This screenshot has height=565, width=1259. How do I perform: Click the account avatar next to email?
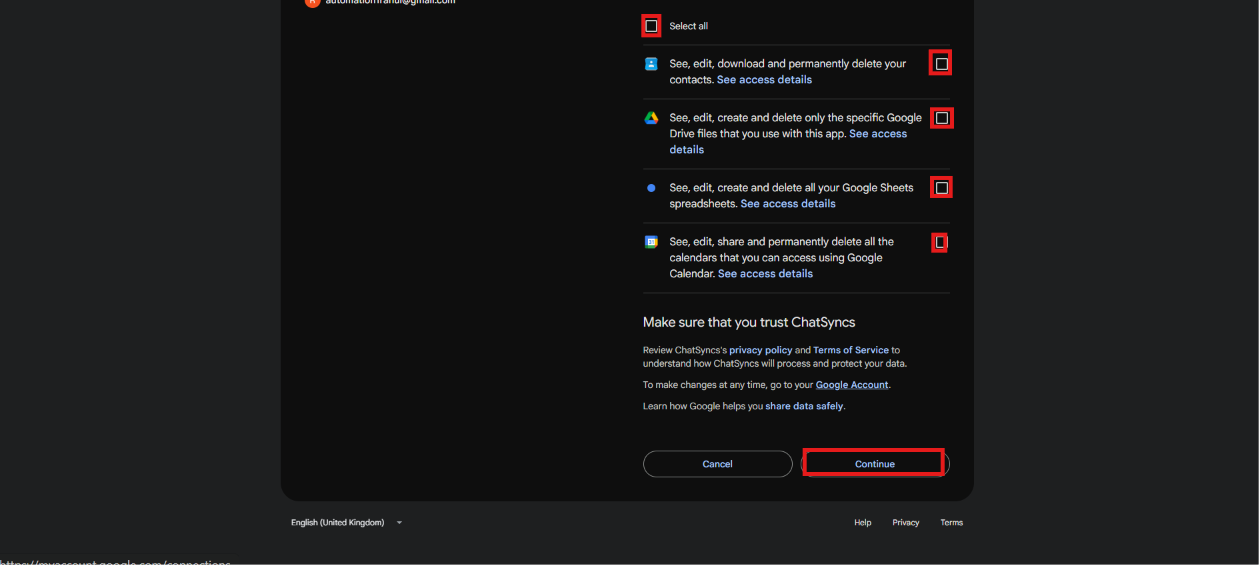[x=312, y=2]
